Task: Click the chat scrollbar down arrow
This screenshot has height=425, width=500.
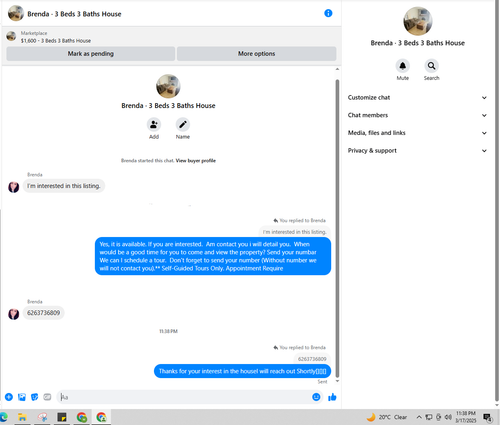Action: 337,381
